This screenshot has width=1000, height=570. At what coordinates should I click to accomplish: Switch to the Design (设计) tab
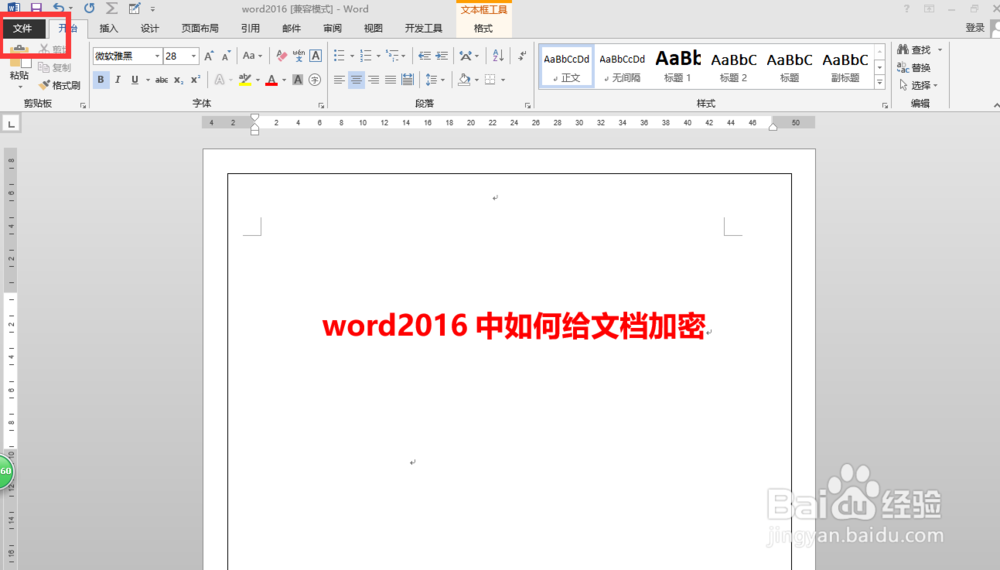coord(150,28)
